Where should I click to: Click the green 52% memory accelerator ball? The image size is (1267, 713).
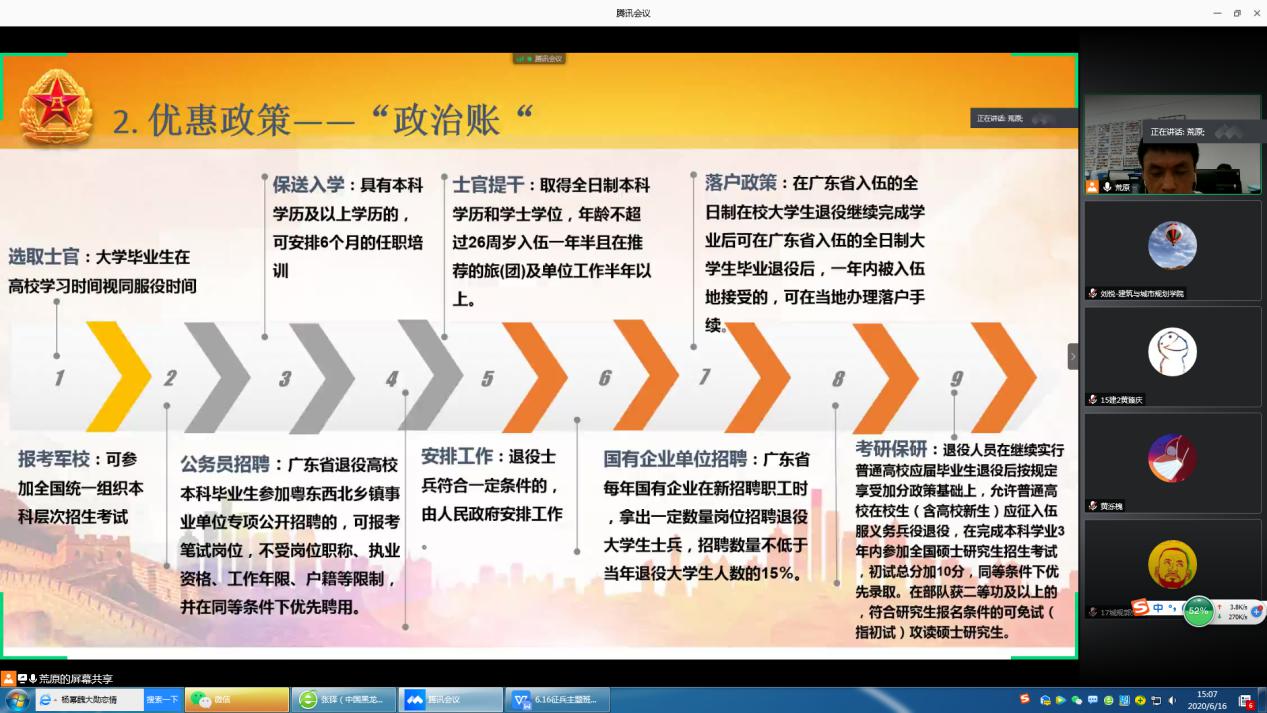pos(1198,610)
